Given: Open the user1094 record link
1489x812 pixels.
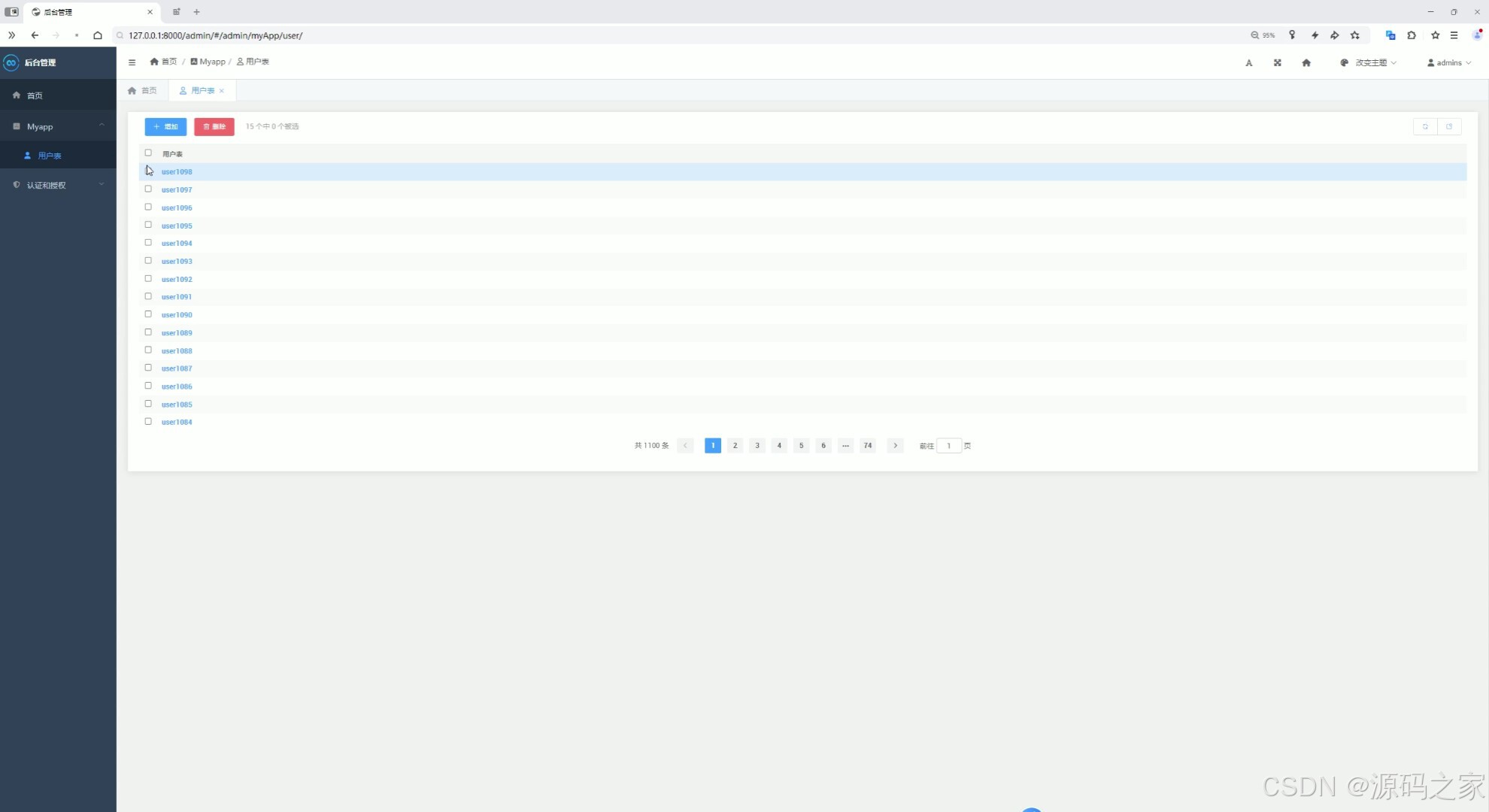Looking at the screenshot, I should pyautogui.click(x=177, y=244).
